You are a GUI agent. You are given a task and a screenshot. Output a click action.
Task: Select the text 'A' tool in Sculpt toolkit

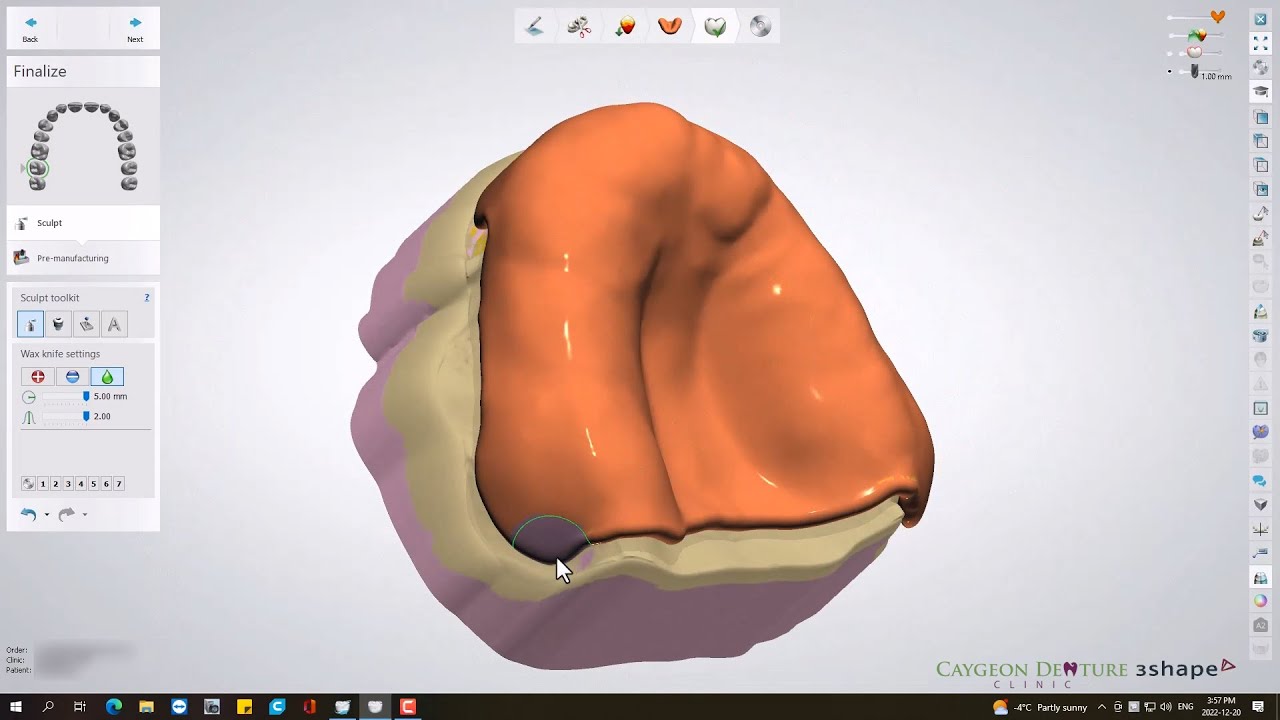pos(114,324)
